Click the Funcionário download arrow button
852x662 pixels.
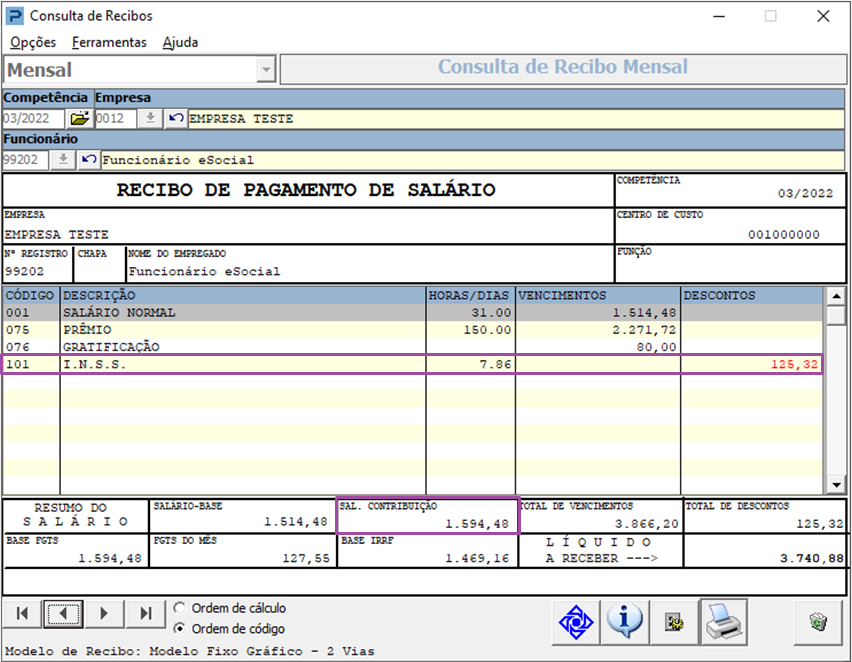pyautogui.click(x=63, y=159)
